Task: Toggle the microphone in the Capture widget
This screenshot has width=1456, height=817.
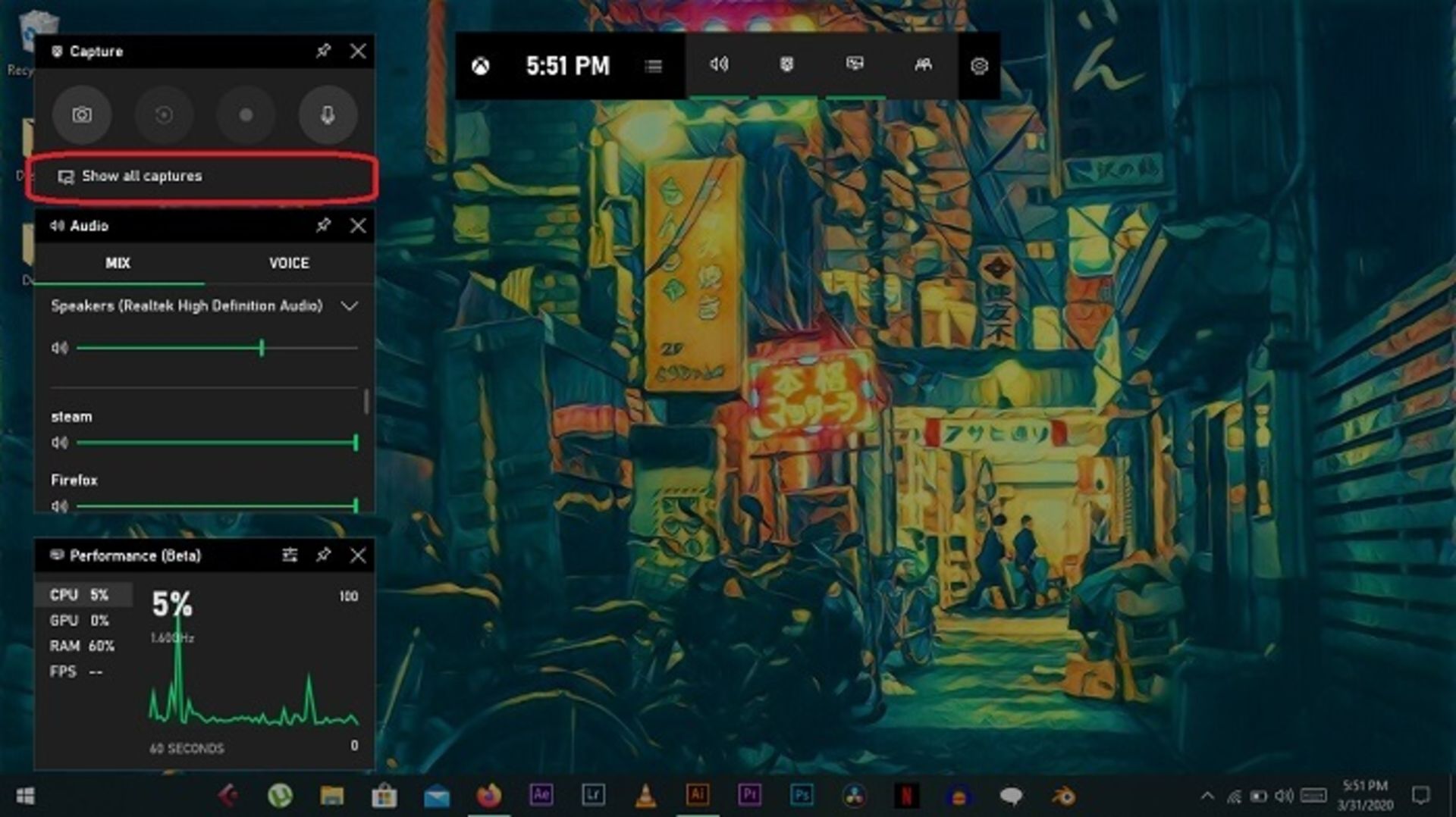Action: coord(328,114)
